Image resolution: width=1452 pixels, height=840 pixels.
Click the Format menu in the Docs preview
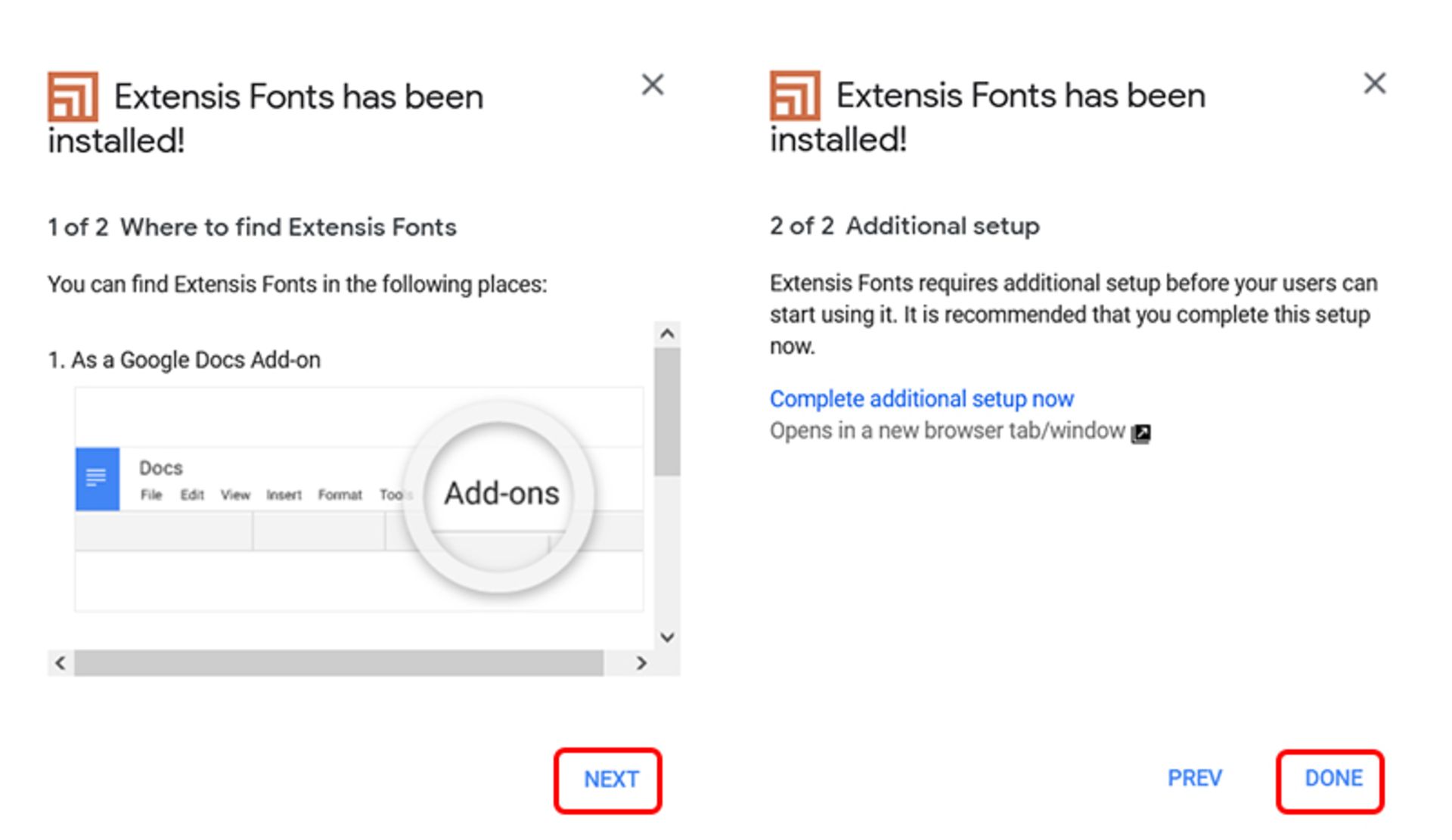pyautogui.click(x=340, y=494)
